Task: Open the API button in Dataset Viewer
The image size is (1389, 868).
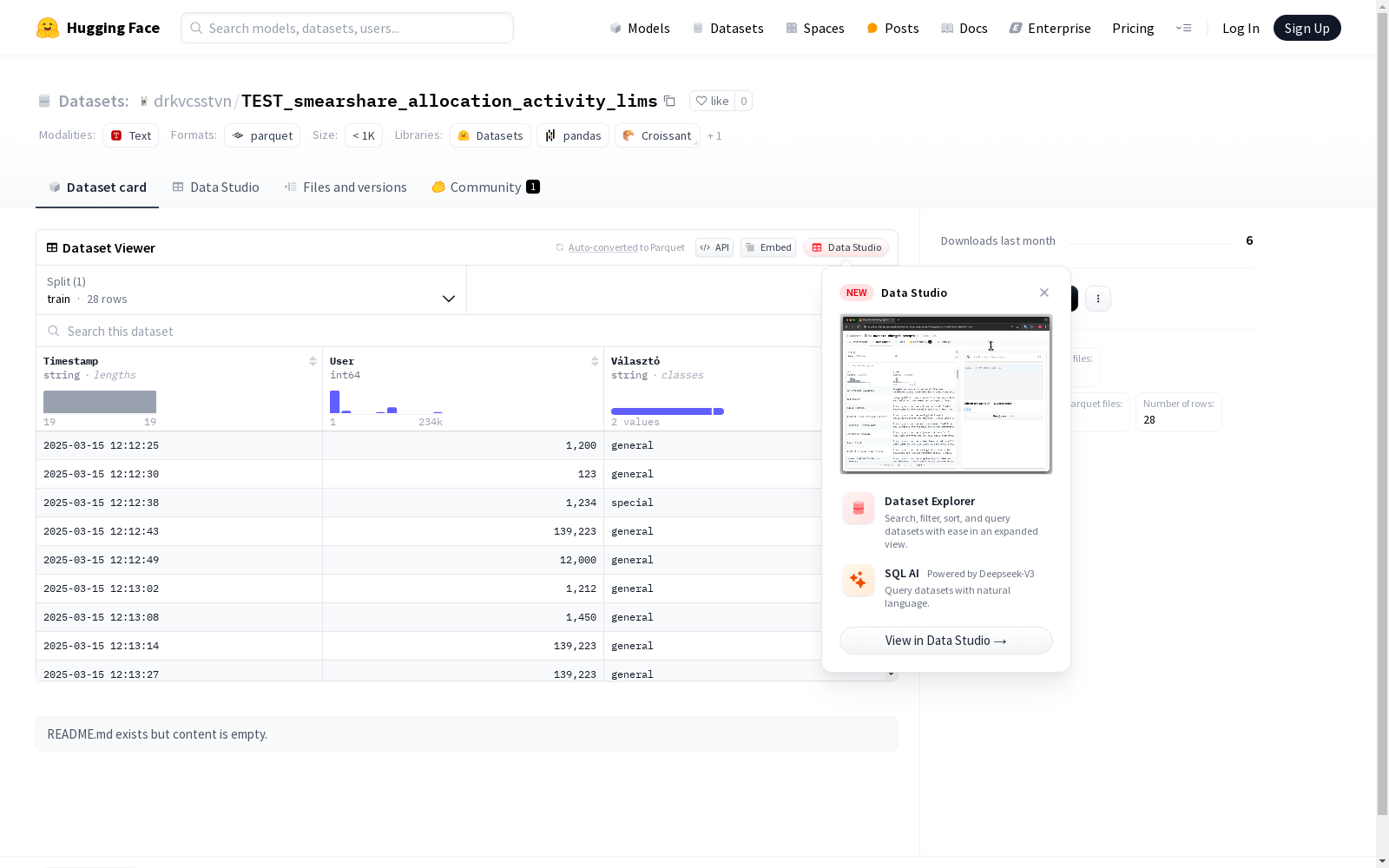Action: [x=714, y=247]
